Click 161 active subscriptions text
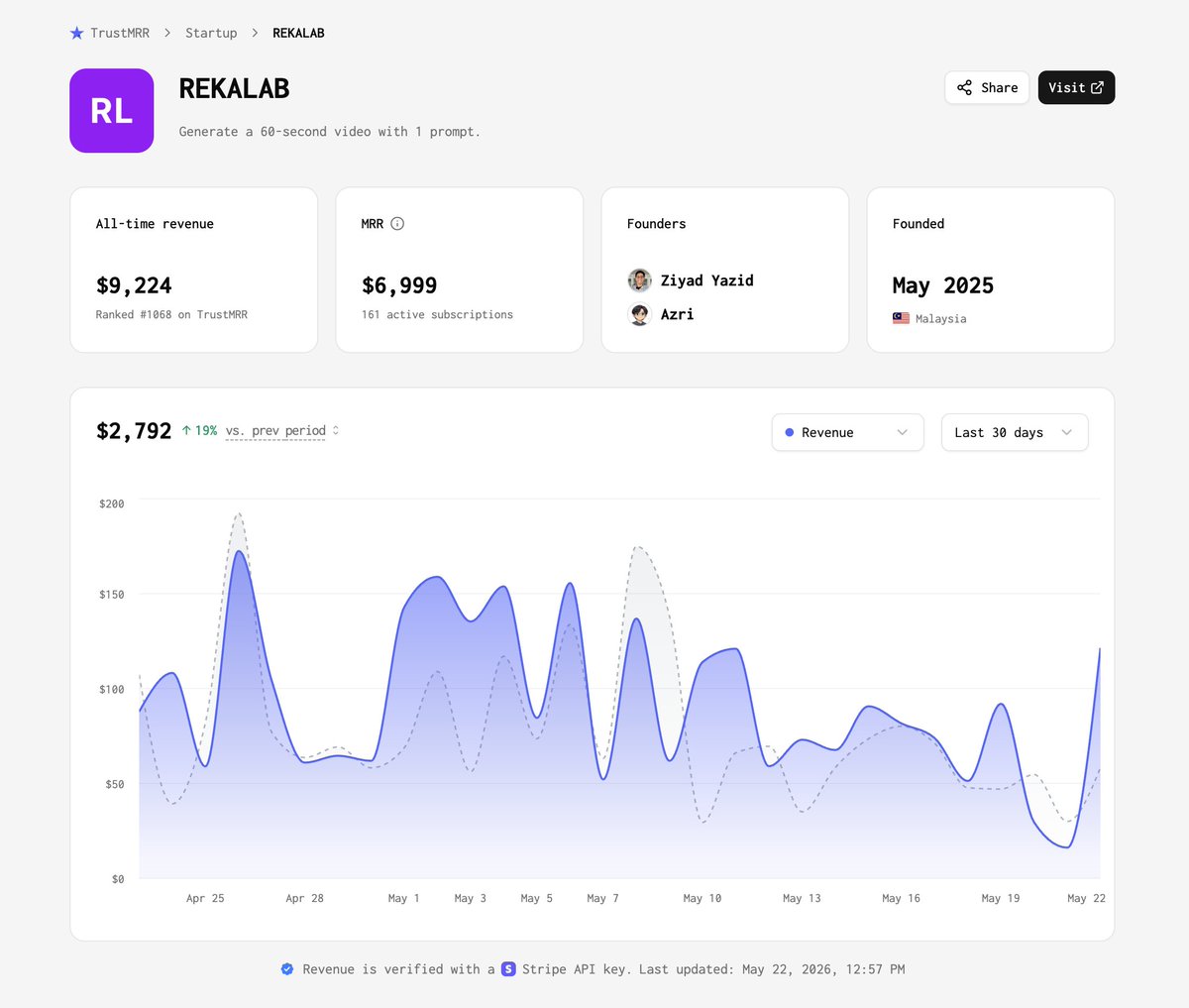Screen dimensions: 1189x1008 pos(437,314)
